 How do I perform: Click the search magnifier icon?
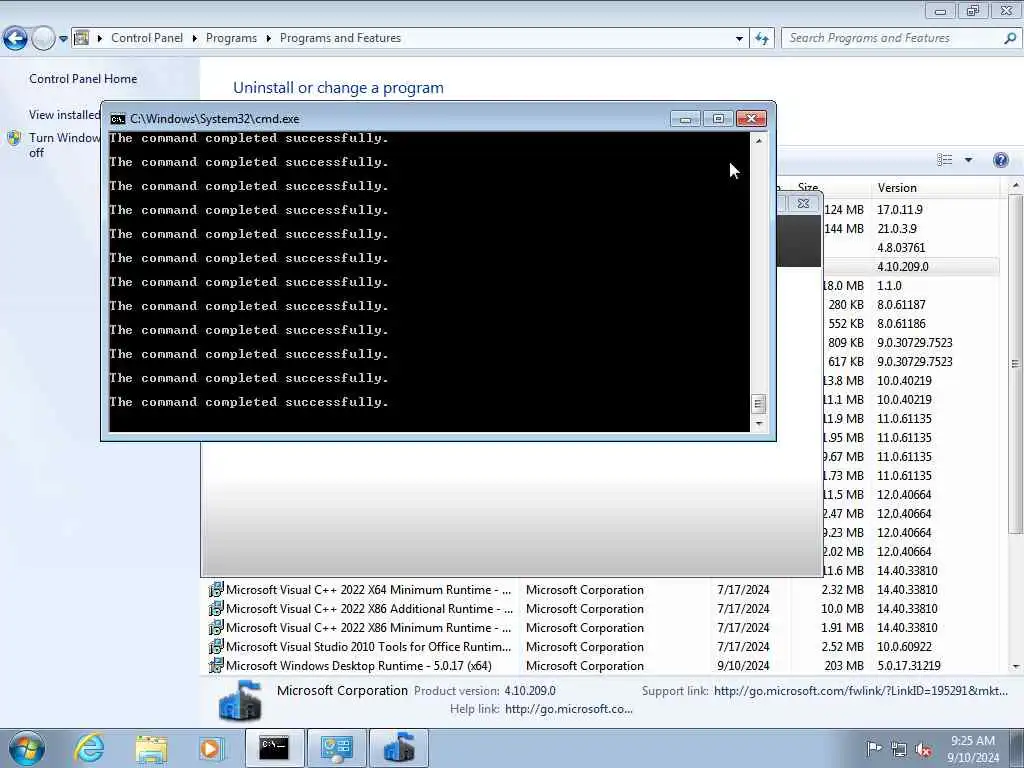pyautogui.click(x=1010, y=38)
